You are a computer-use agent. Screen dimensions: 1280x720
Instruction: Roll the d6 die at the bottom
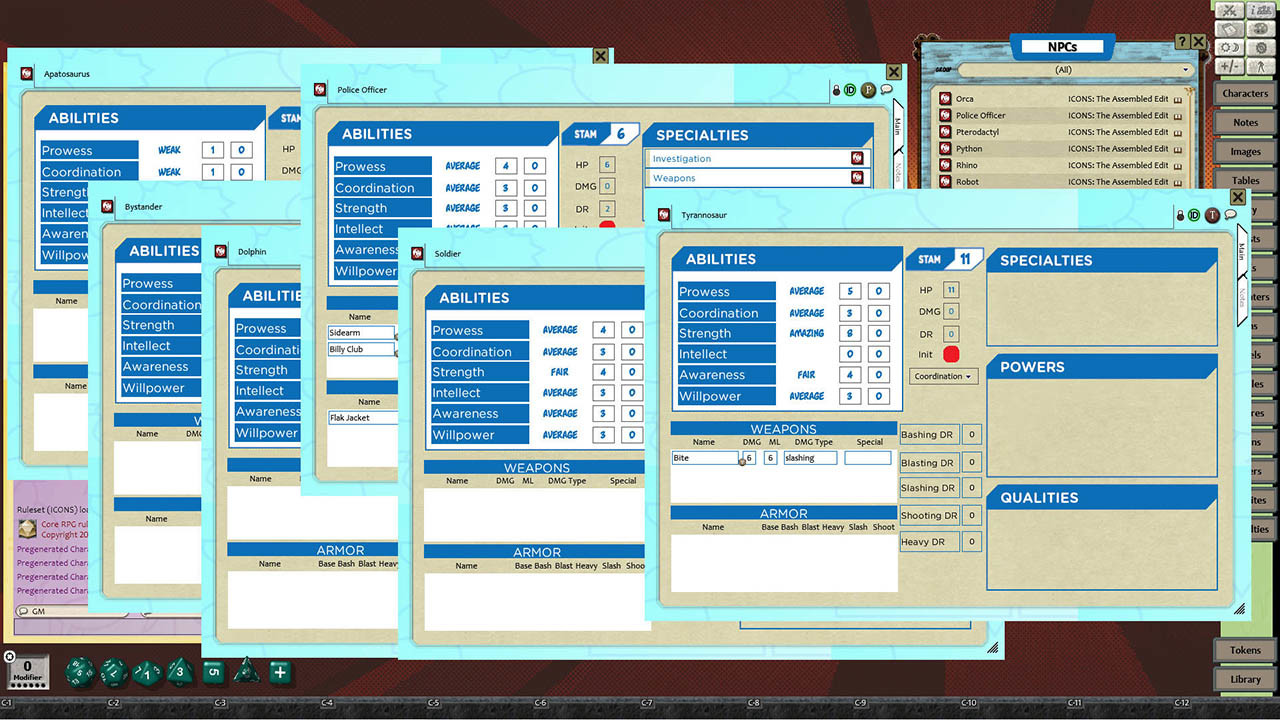pos(213,672)
